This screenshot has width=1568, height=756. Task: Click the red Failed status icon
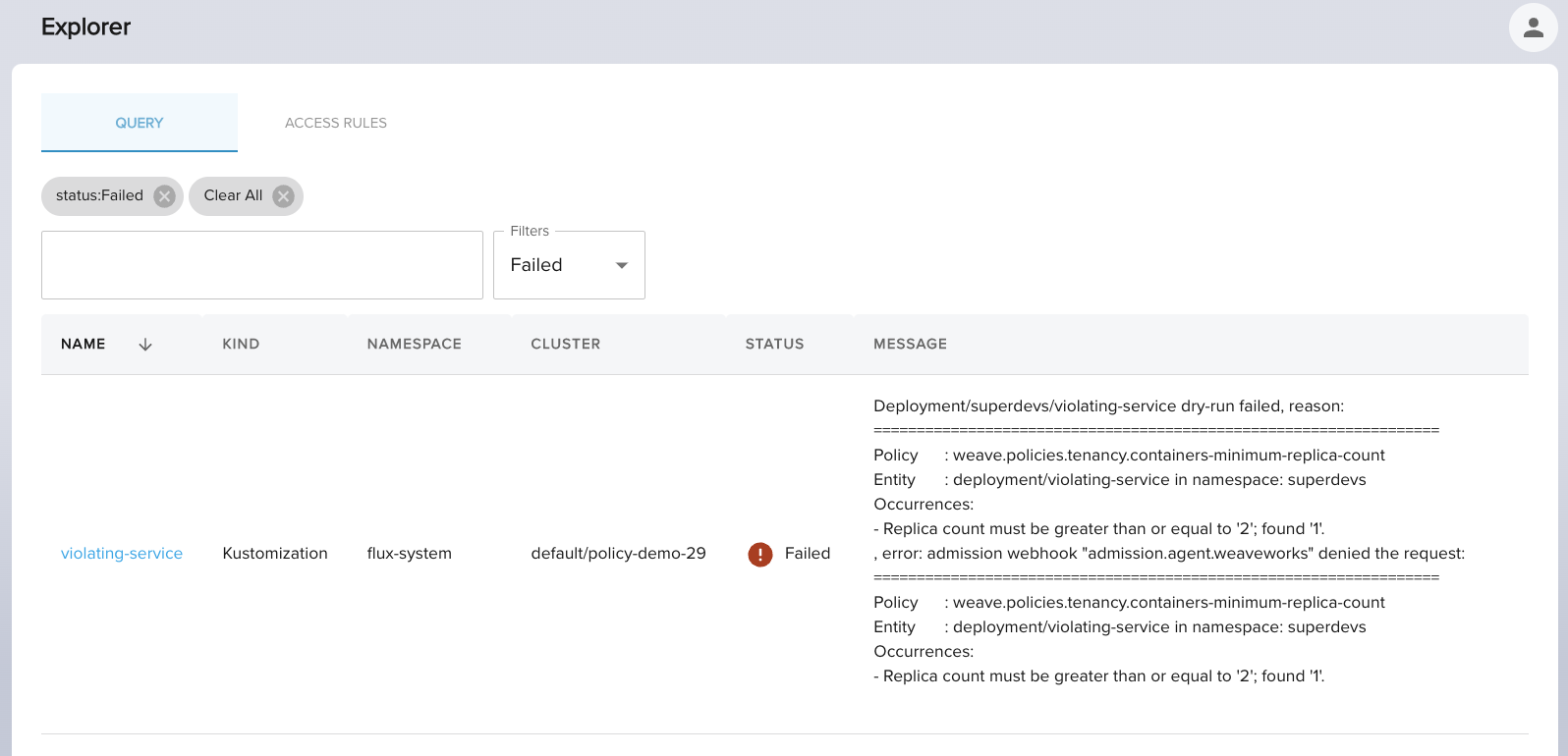760,555
